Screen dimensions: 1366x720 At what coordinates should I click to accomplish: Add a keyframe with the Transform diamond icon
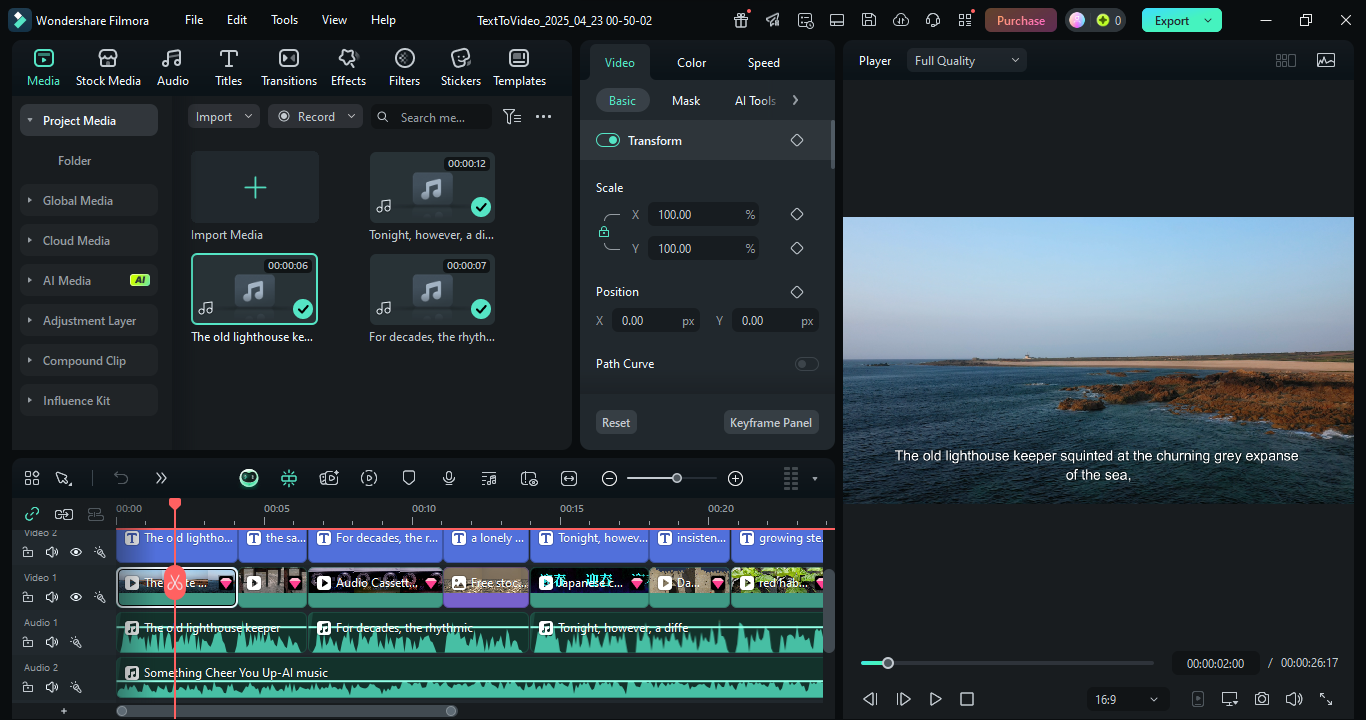pos(796,140)
